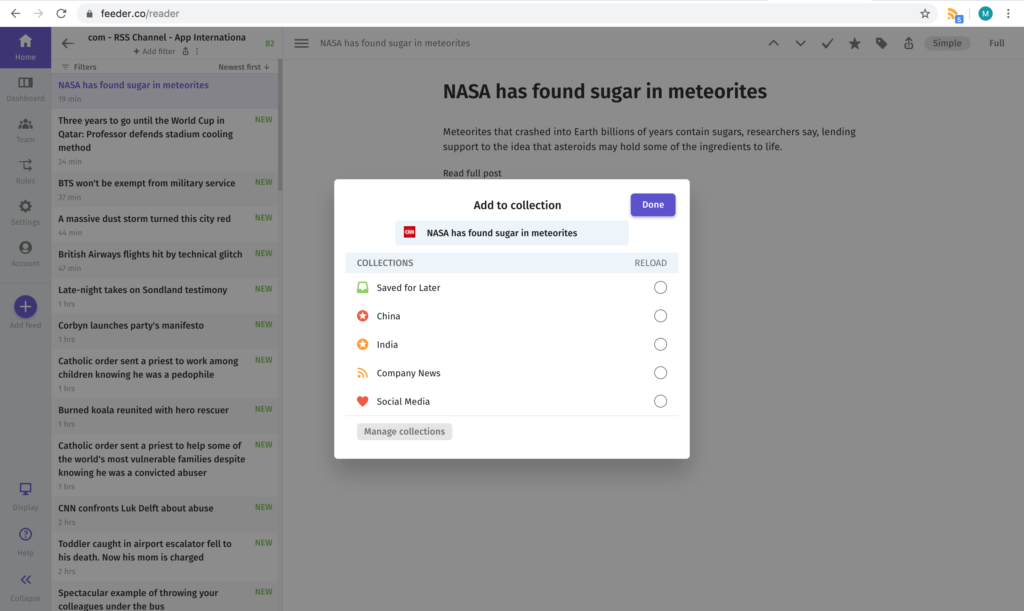Open Corbyn launches party's manifesto post
1024x611 pixels.
[165, 331]
